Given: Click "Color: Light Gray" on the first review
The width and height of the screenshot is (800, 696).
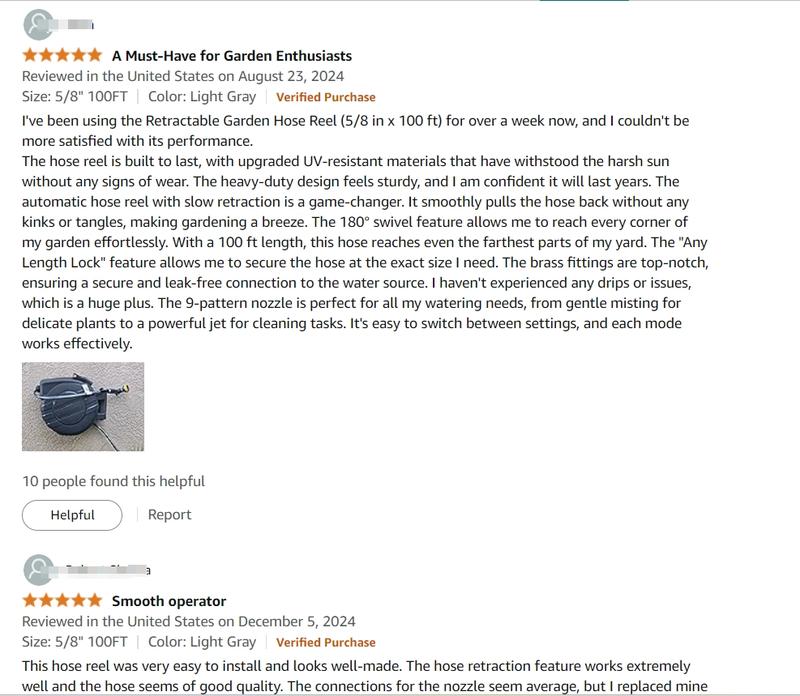Looking at the screenshot, I should coord(202,97).
